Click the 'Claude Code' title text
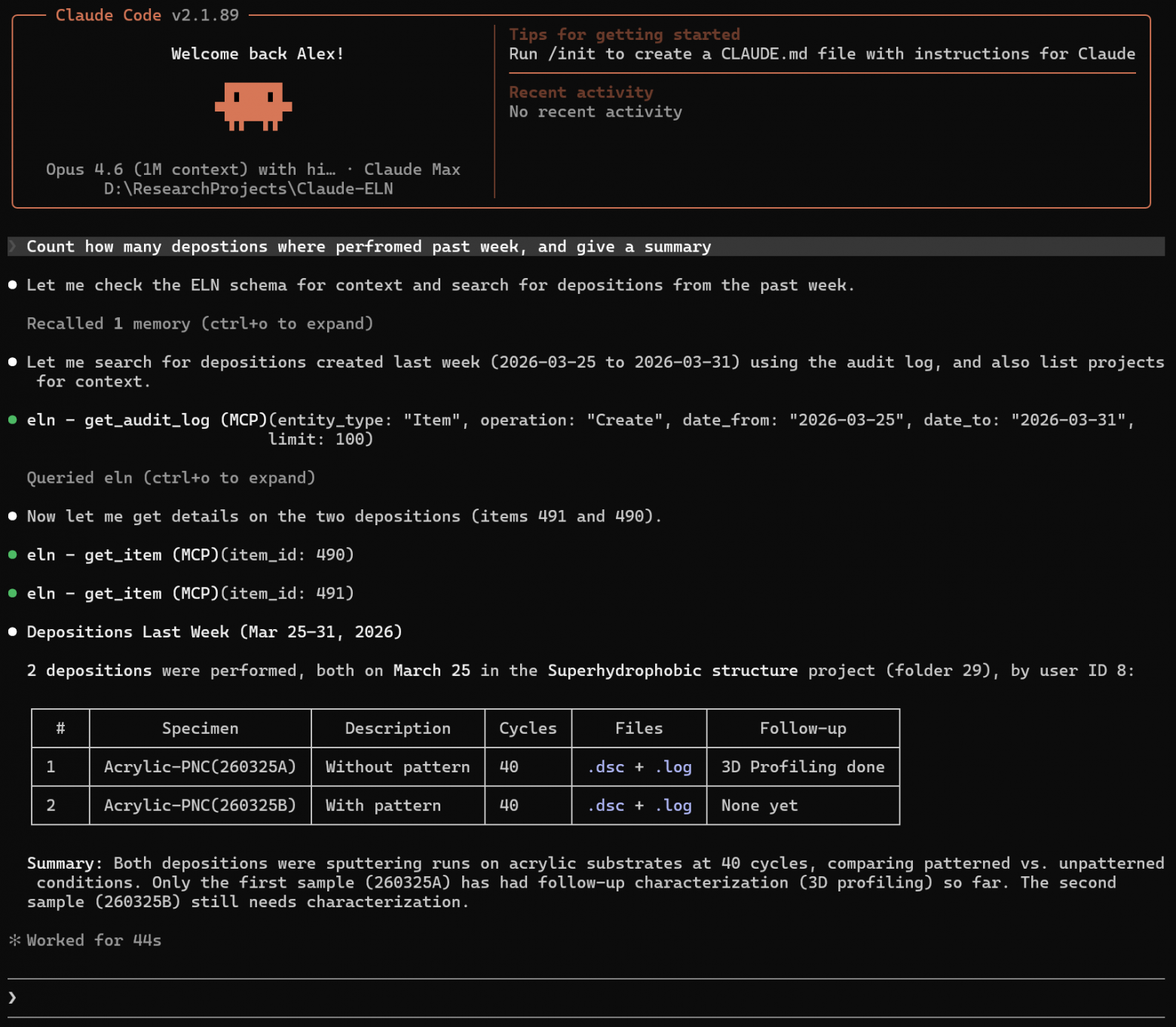This screenshot has height=1027, width=1176. [109, 15]
